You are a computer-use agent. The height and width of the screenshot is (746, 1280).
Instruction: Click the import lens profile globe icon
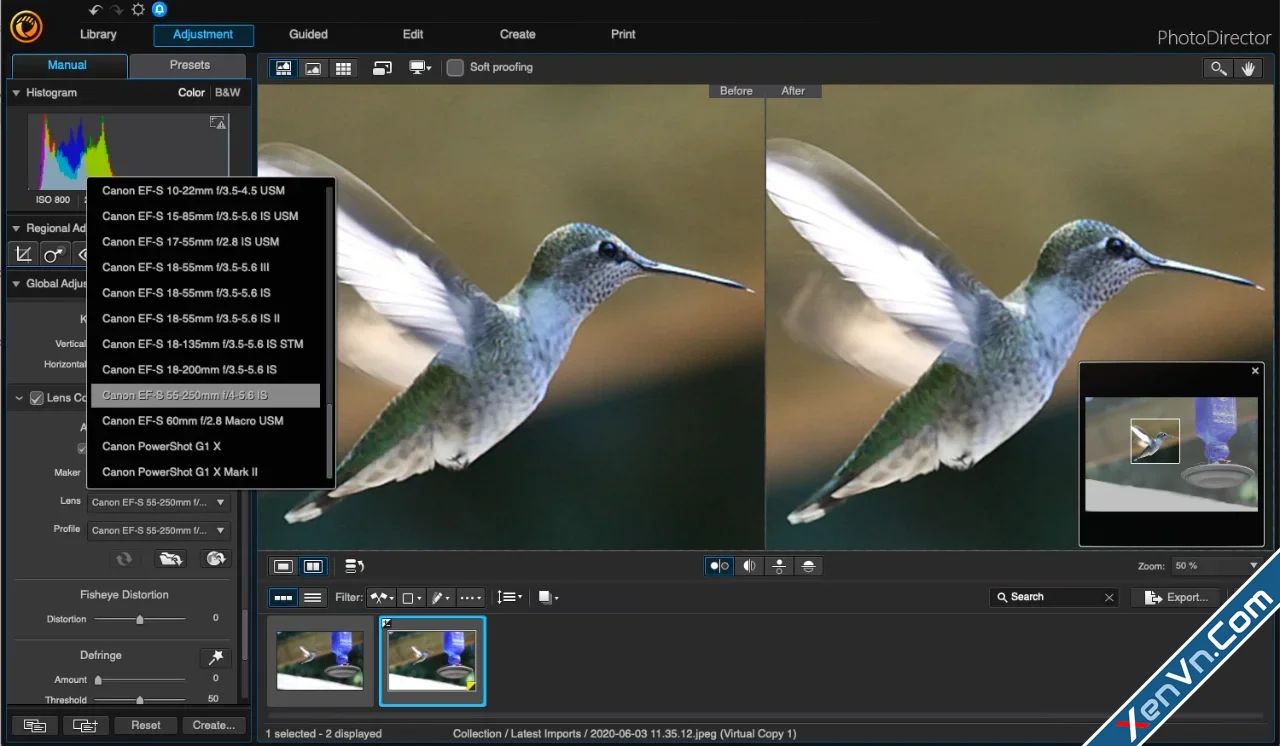point(215,559)
